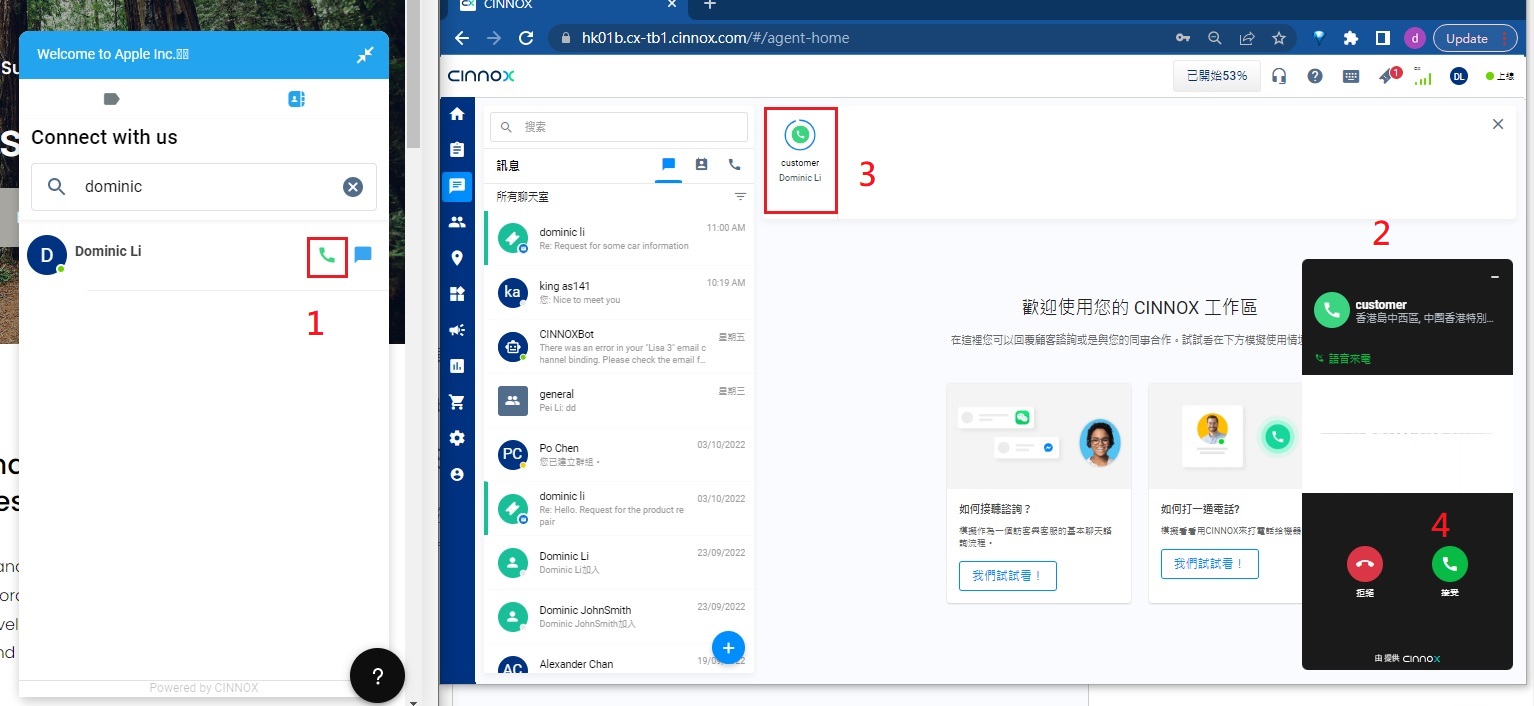Bookmark this page with the star icon
The width and height of the screenshot is (1534, 706).
pos(1279,38)
